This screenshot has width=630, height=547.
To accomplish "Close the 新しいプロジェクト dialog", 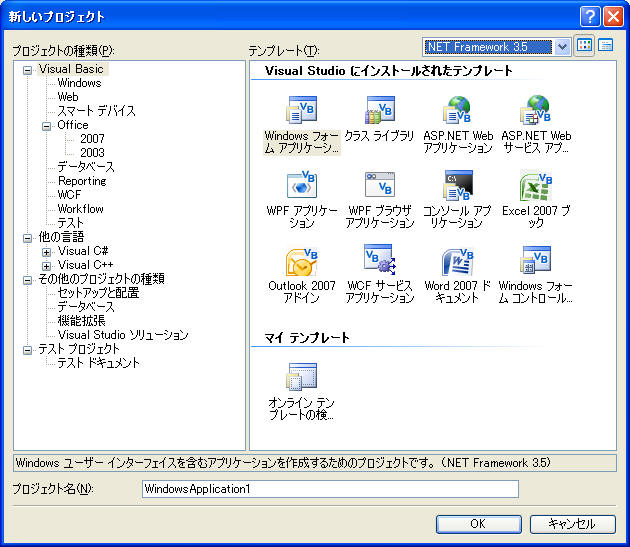I will tap(613, 16).
